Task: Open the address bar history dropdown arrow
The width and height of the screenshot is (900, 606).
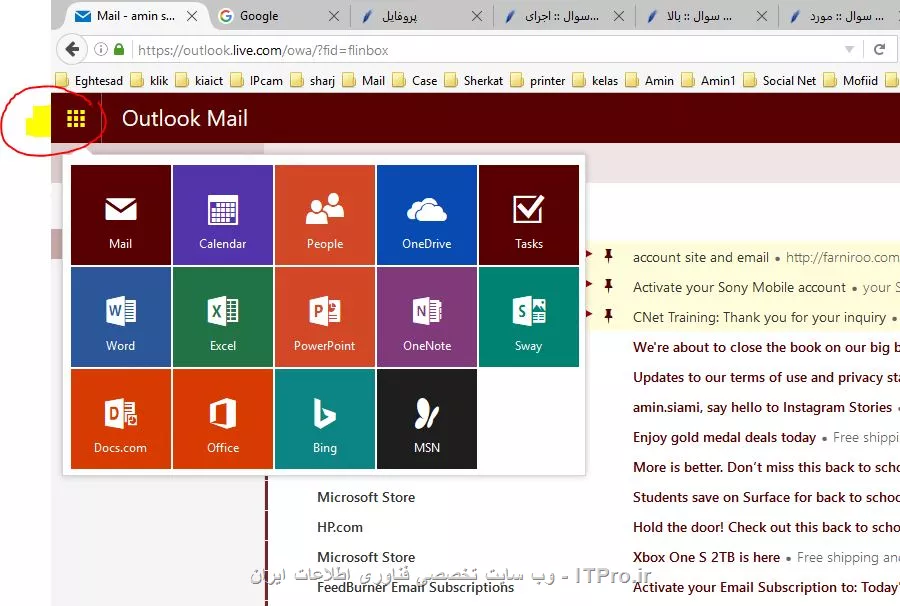Action: click(849, 49)
